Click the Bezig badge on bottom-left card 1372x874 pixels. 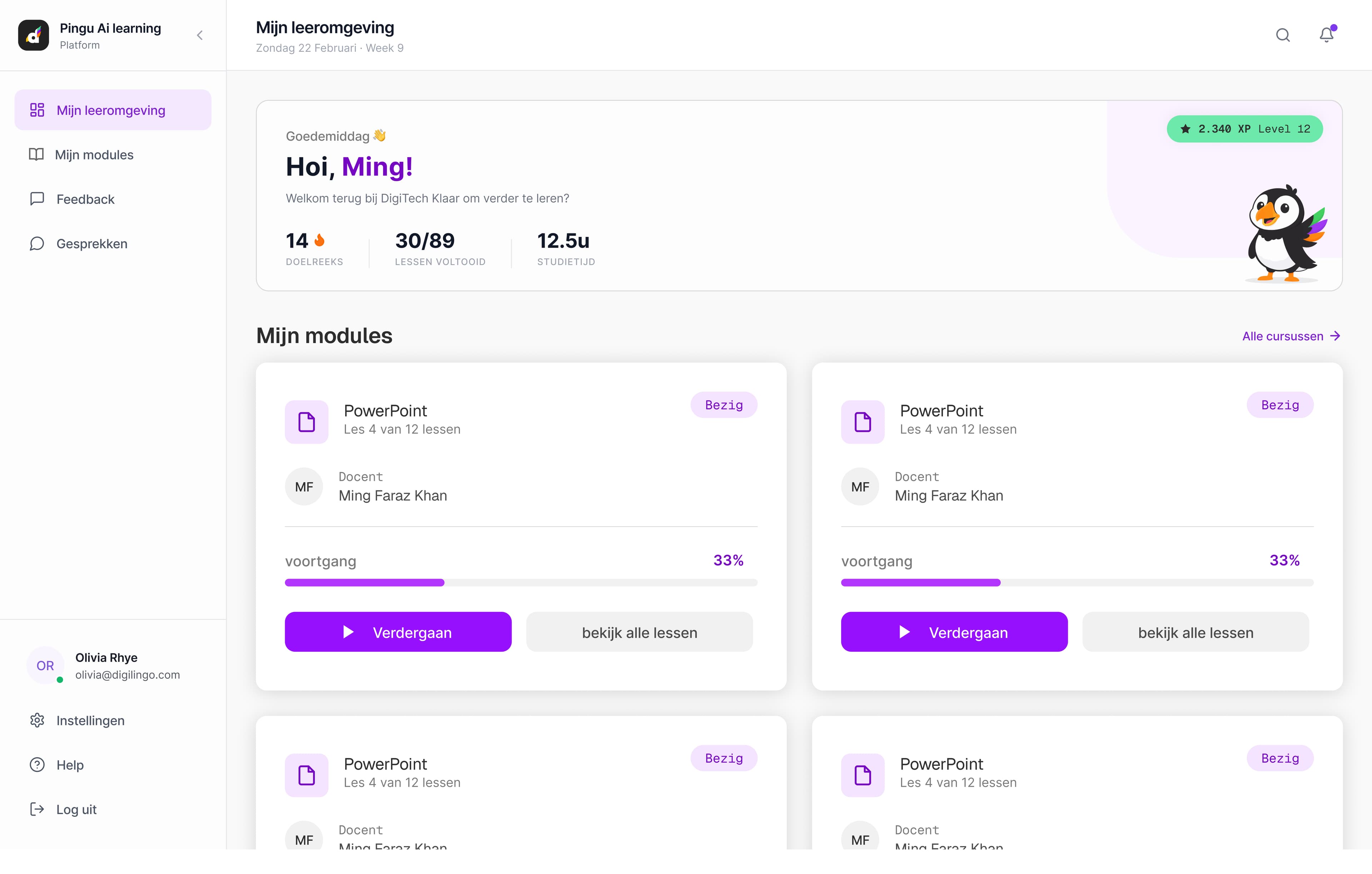(x=724, y=758)
